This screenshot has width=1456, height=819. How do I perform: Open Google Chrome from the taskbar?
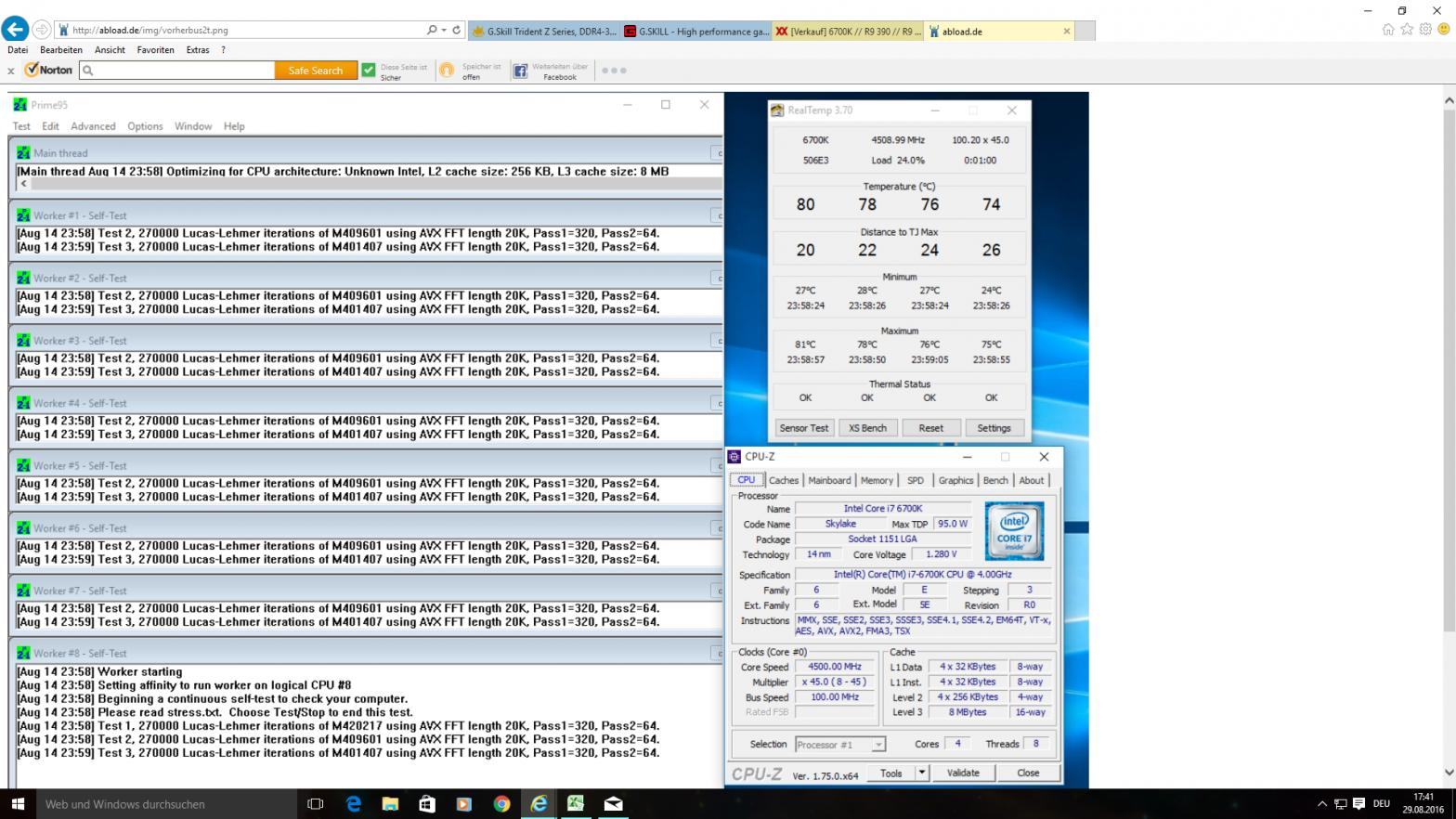501,804
